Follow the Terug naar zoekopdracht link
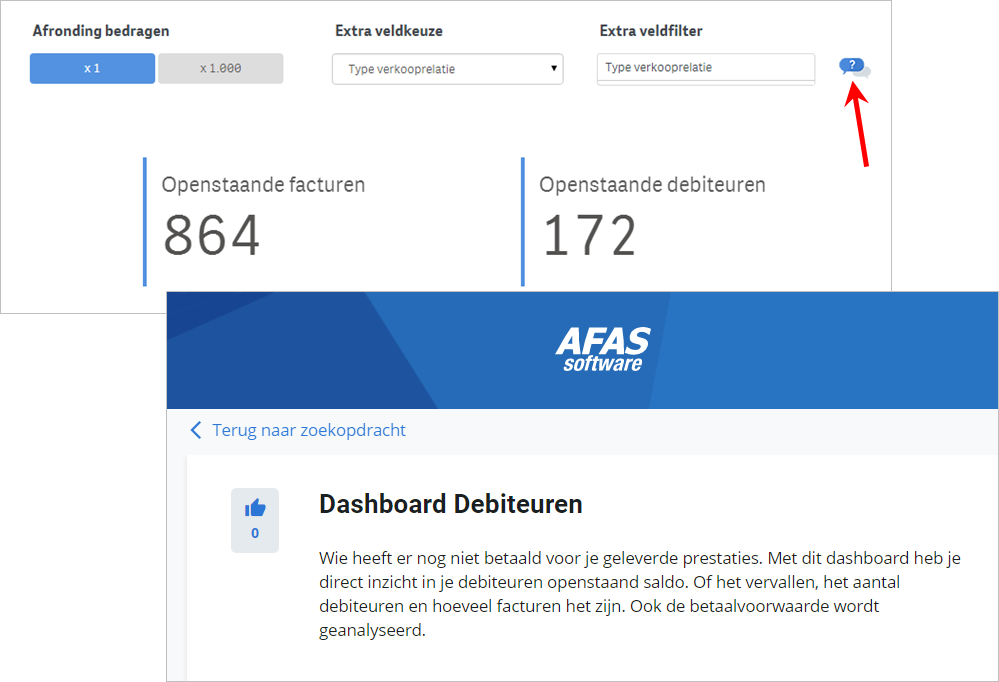 308,430
